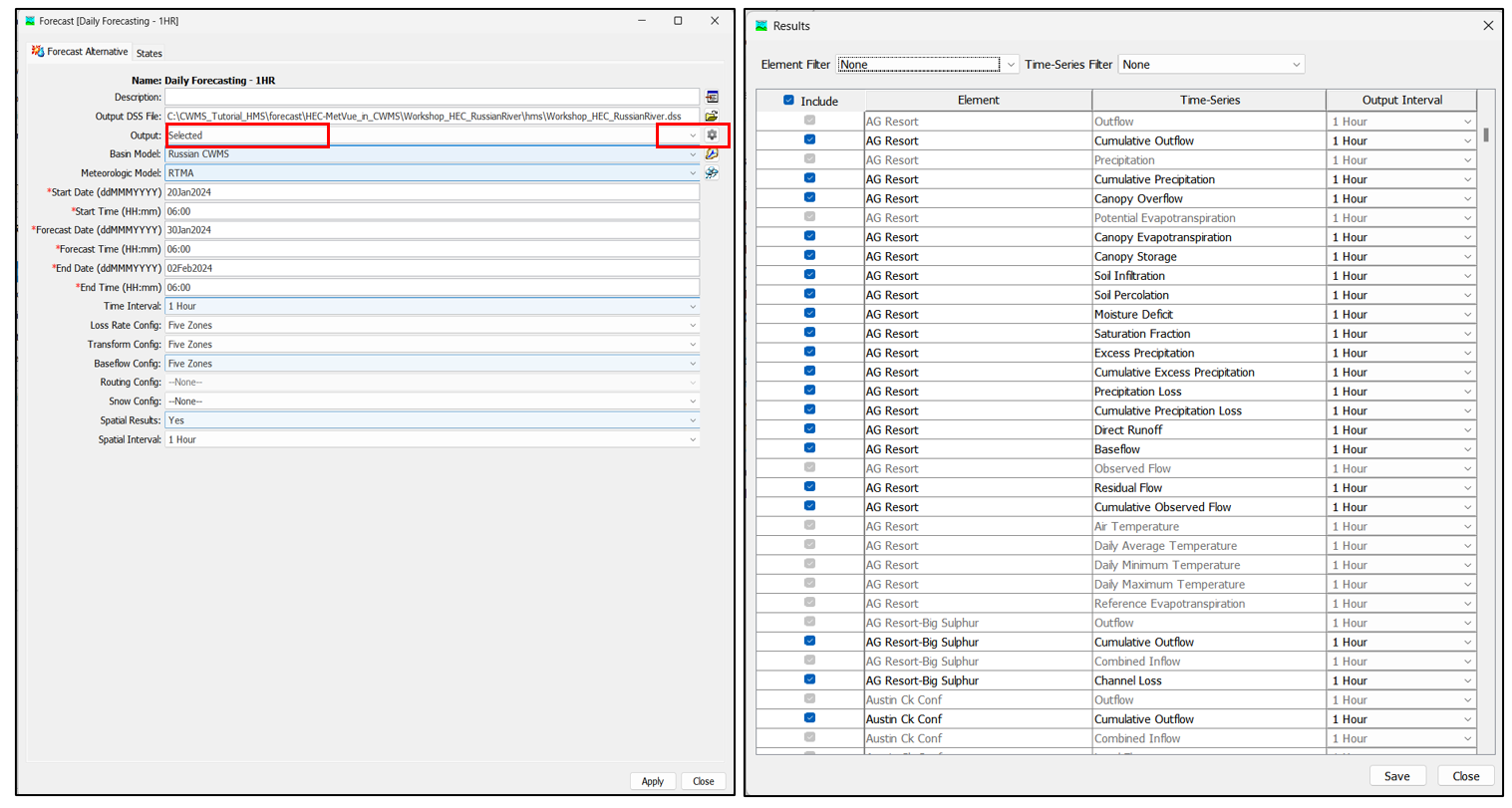The height and width of the screenshot is (808, 1512).
Task: Click the Save button
Action: click(1396, 776)
